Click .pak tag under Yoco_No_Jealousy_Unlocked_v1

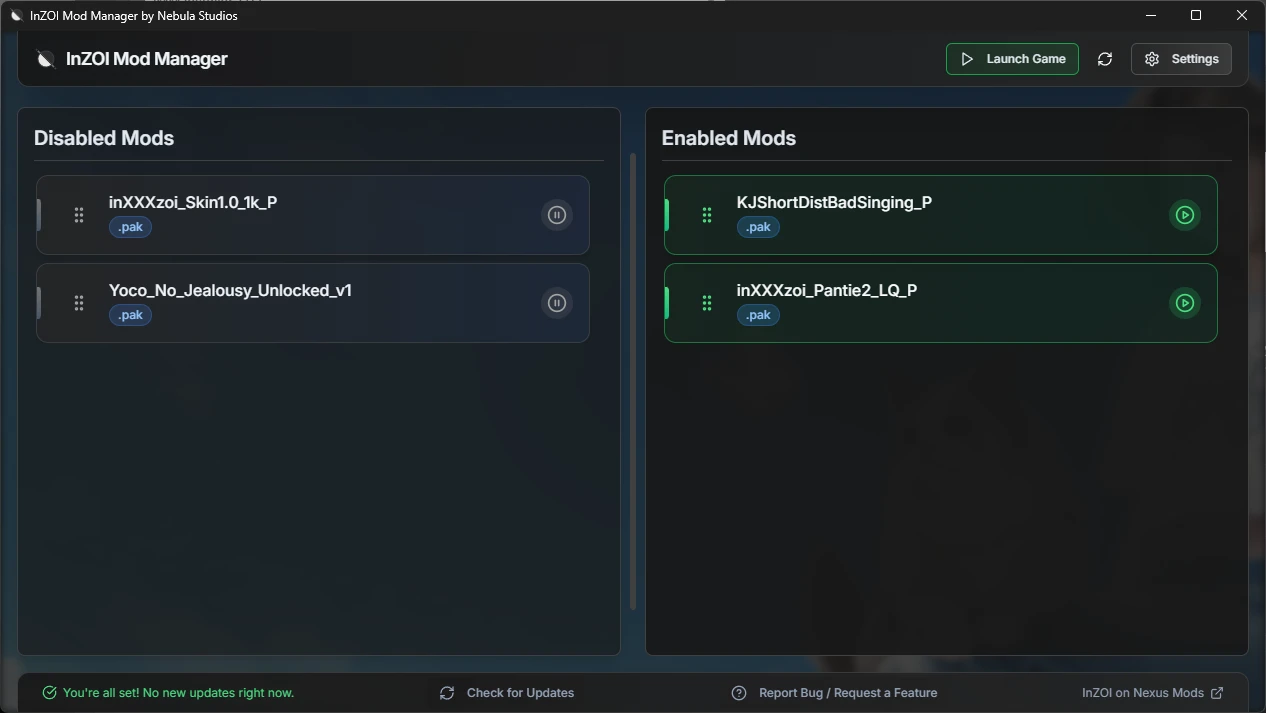131,315
